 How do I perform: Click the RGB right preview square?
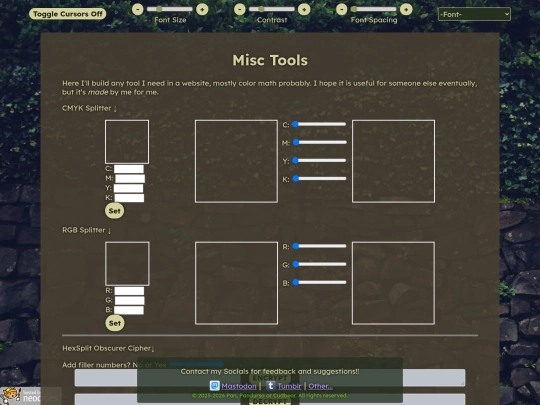coord(393,283)
